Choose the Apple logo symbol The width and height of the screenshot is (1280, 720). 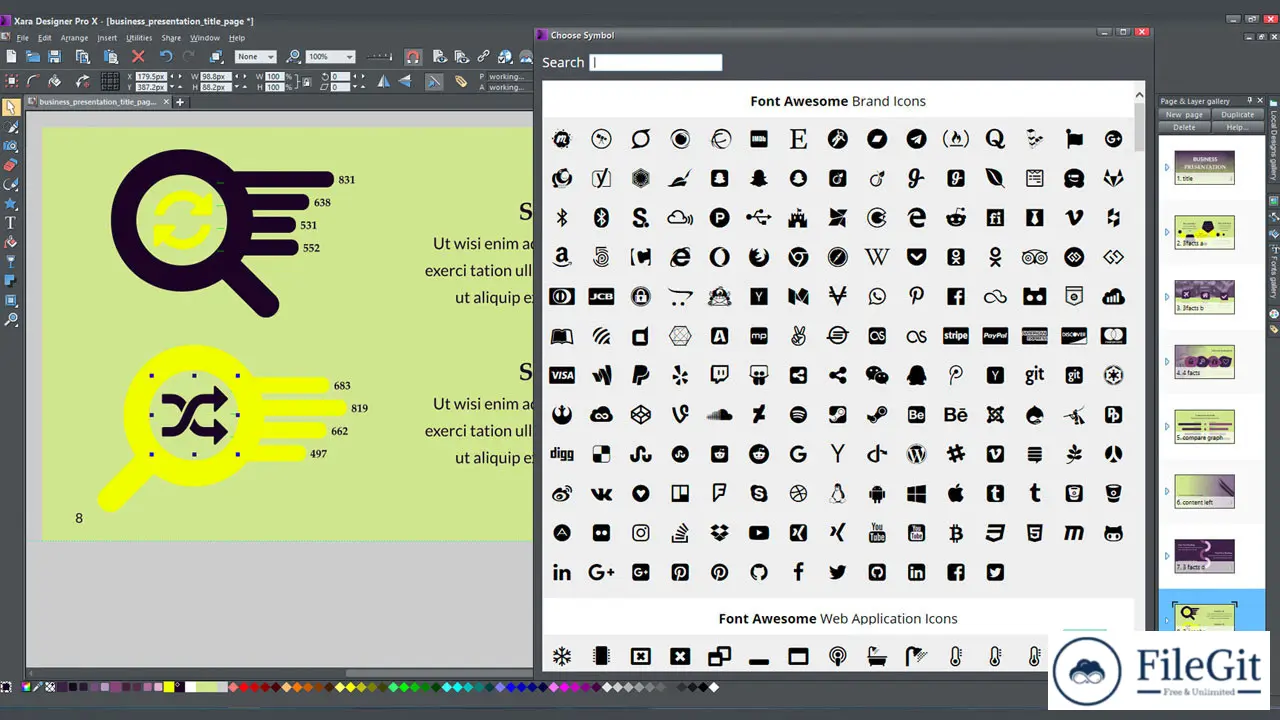point(955,493)
